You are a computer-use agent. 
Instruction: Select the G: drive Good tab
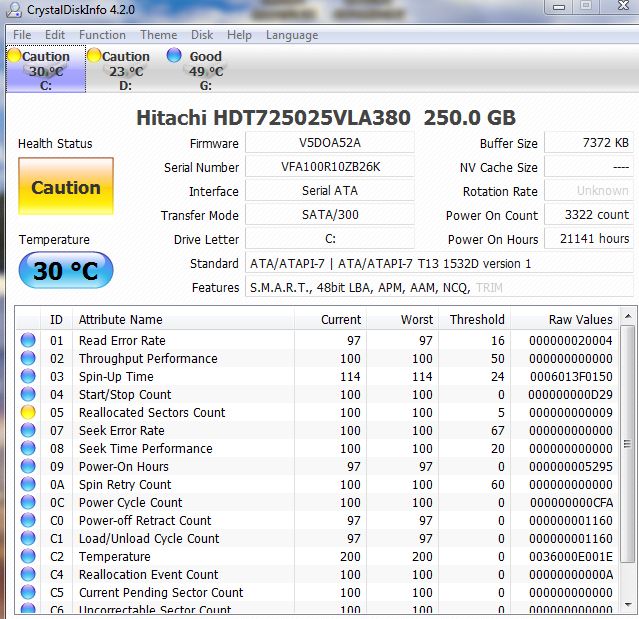coord(205,69)
